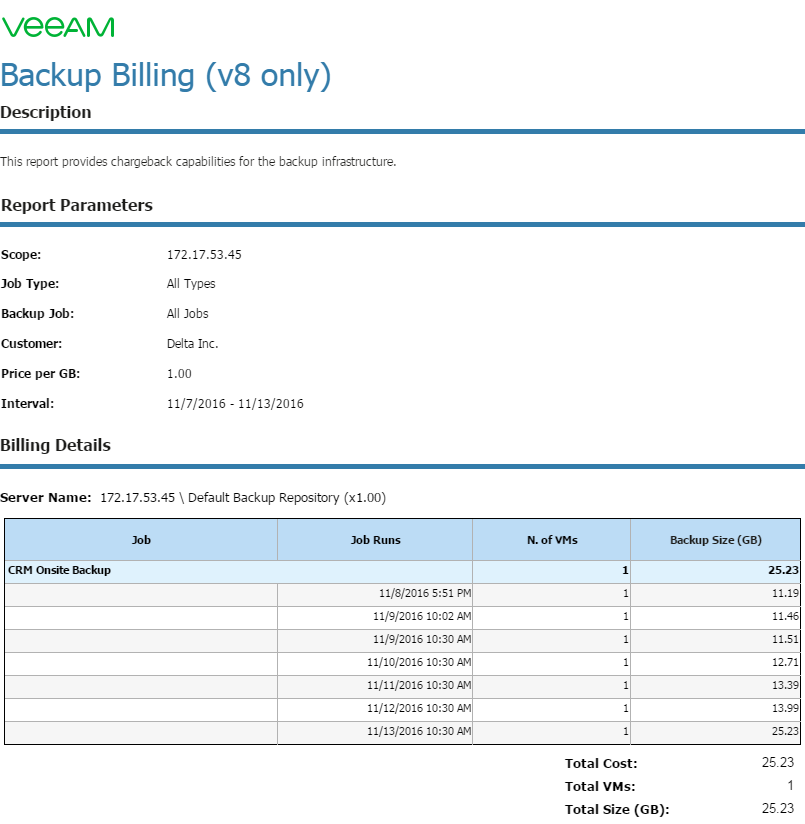The height and width of the screenshot is (824, 805).
Task: Click the Billing Details heading
Action: pyautogui.click(x=55, y=445)
